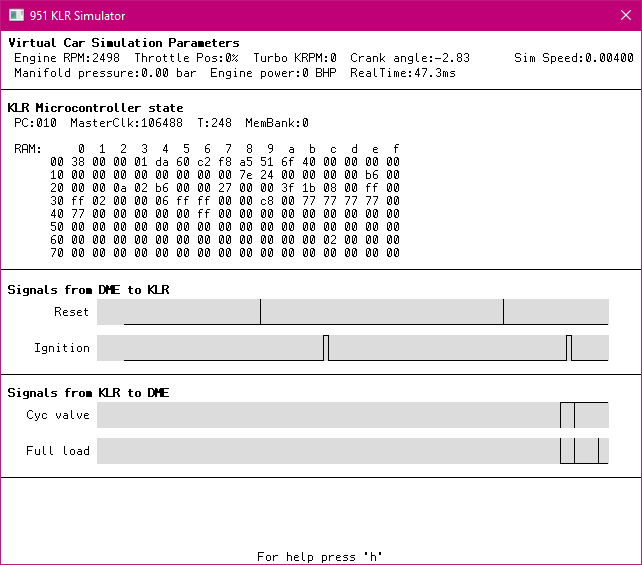Close the 951 KLR Simulator window
This screenshot has width=642, height=565.
[x=626, y=15]
